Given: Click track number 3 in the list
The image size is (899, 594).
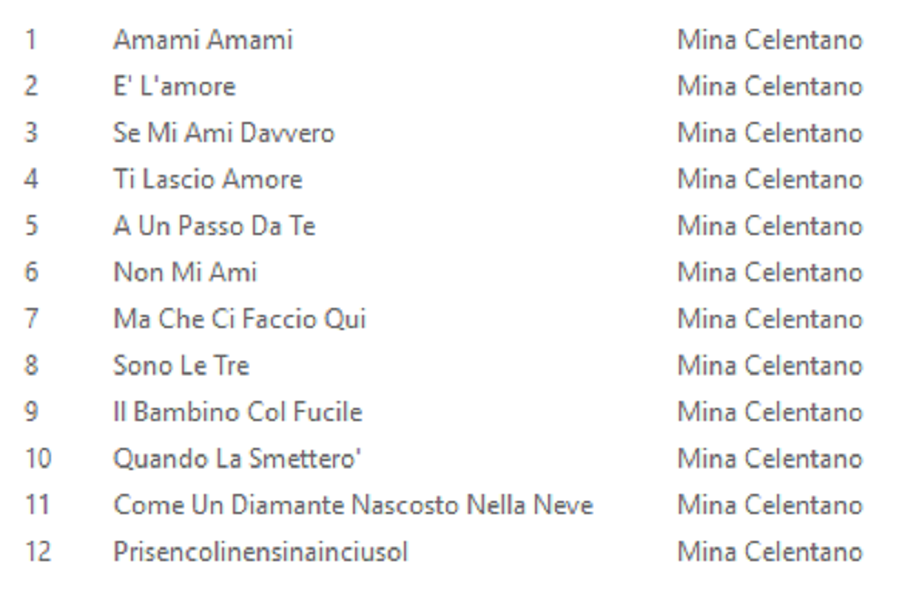Looking at the screenshot, I should point(32,133).
